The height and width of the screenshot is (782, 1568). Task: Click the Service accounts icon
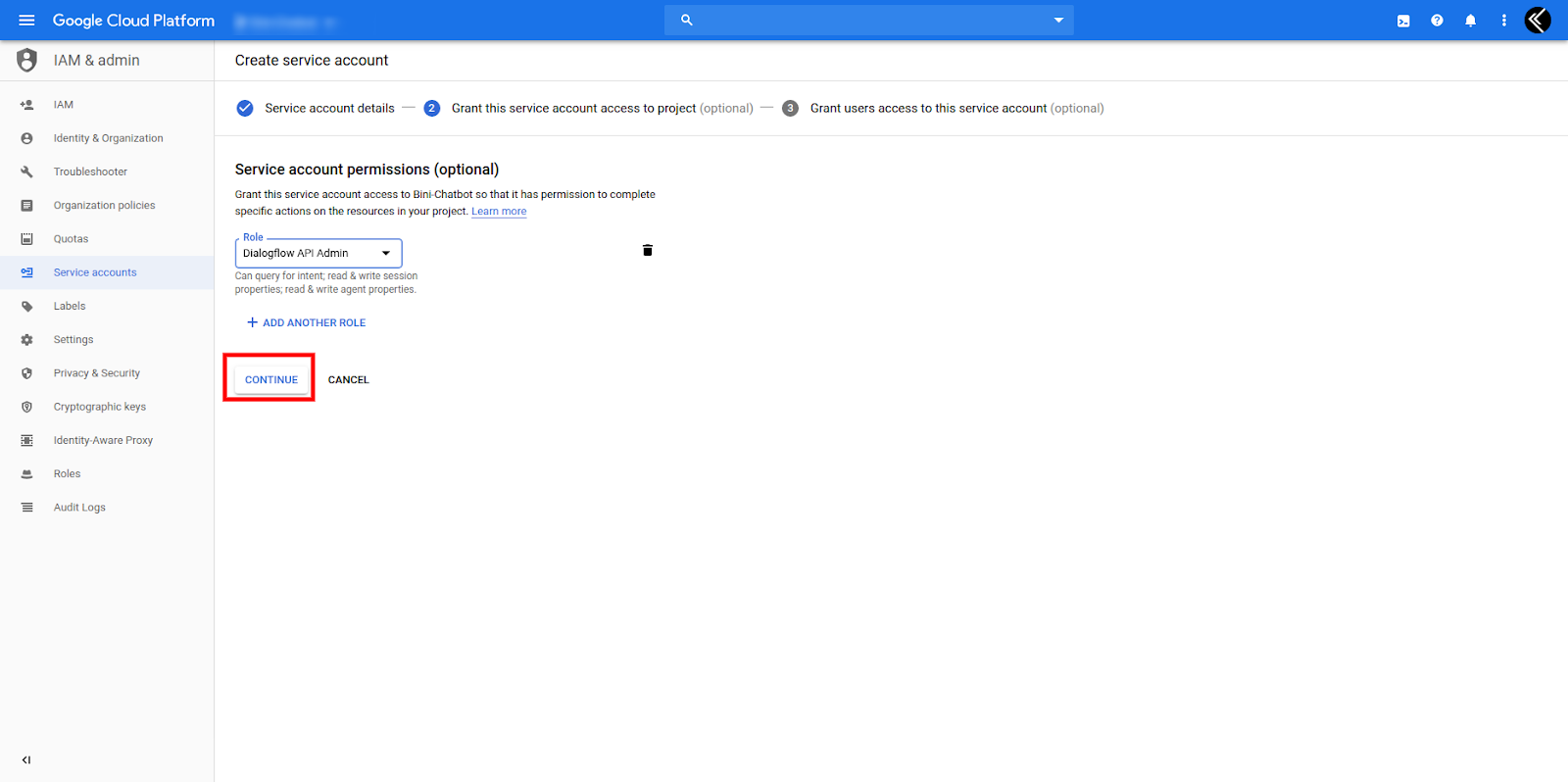click(27, 272)
